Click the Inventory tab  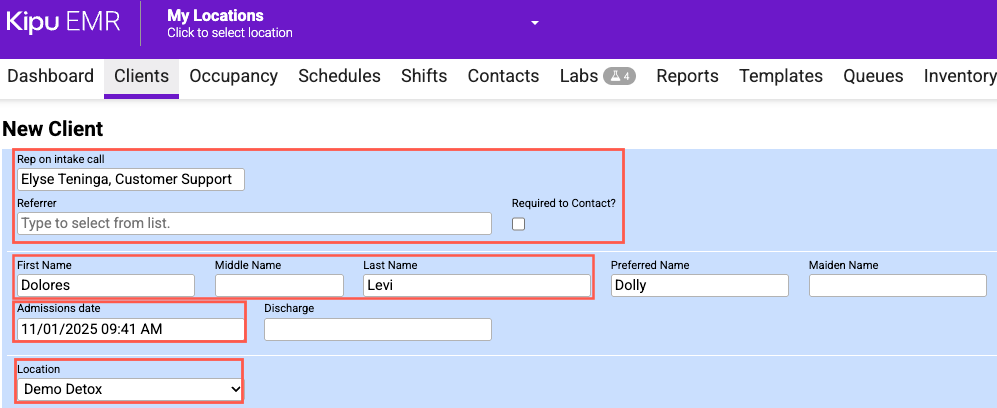click(959, 76)
